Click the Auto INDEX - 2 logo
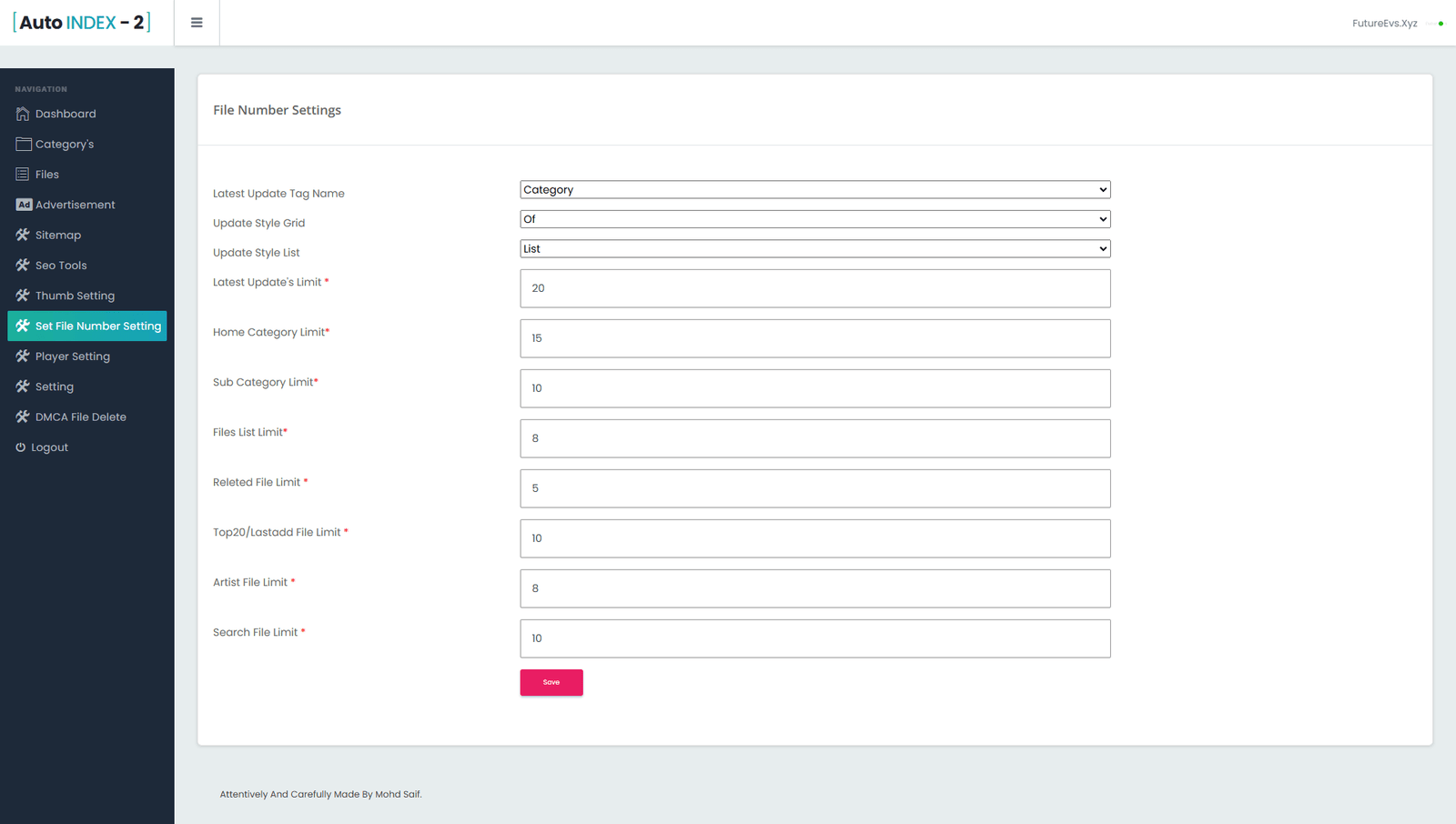 [x=82, y=23]
